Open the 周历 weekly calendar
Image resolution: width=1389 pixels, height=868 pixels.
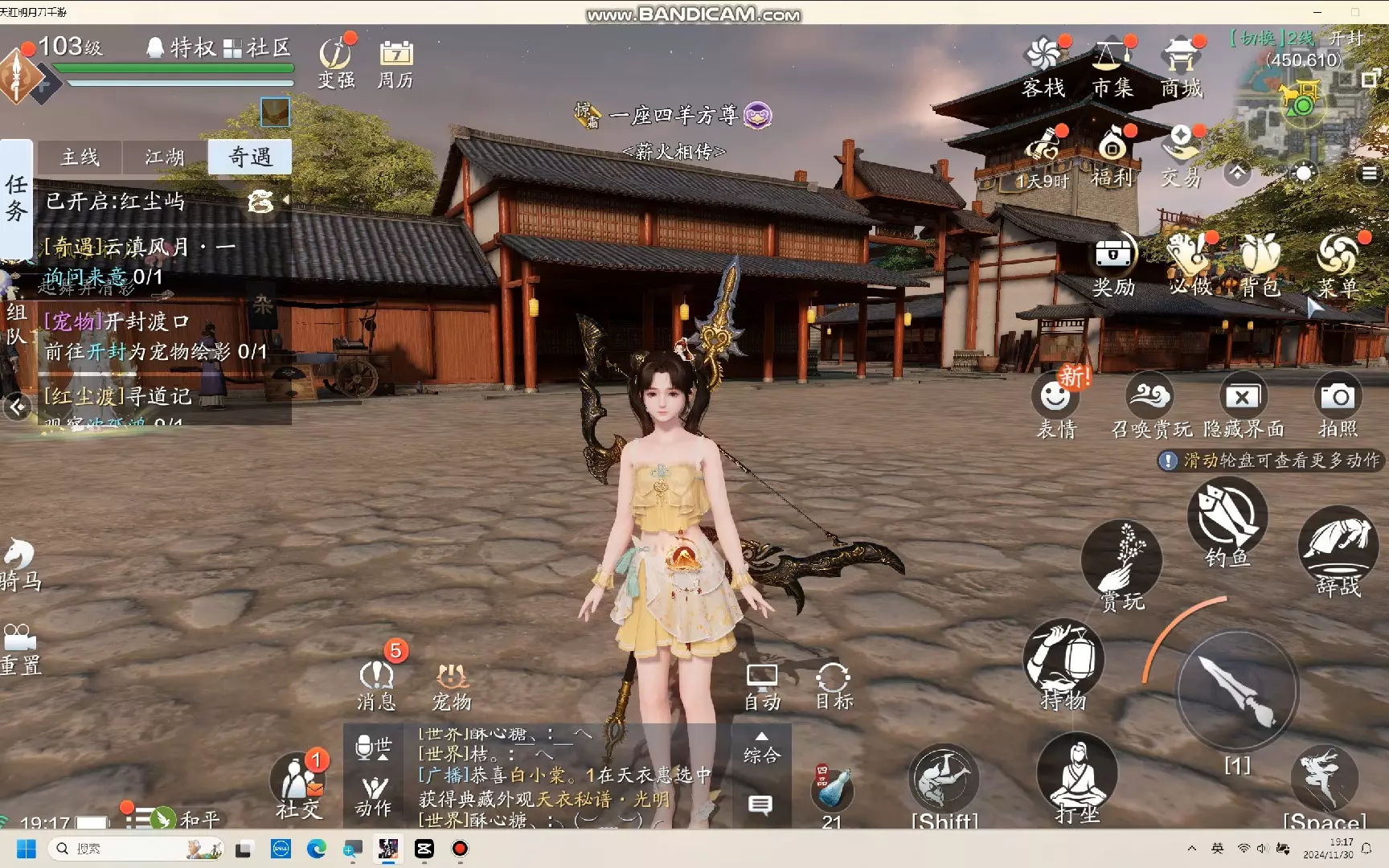click(395, 63)
